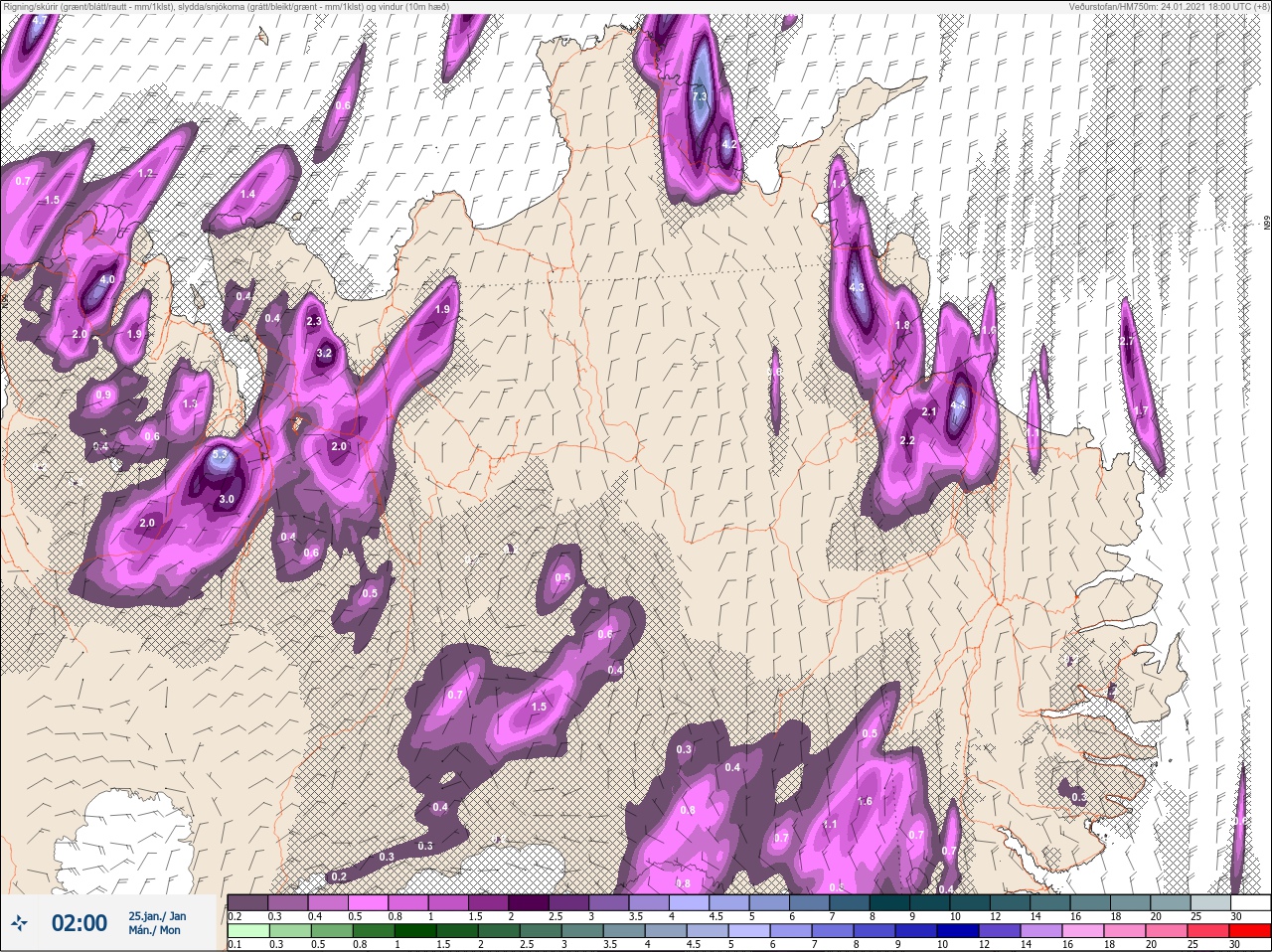Viewport: 1272px width, 952px height.
Task: Click the white last swatch in top legend row
Action: click(x=1251, y=903)
